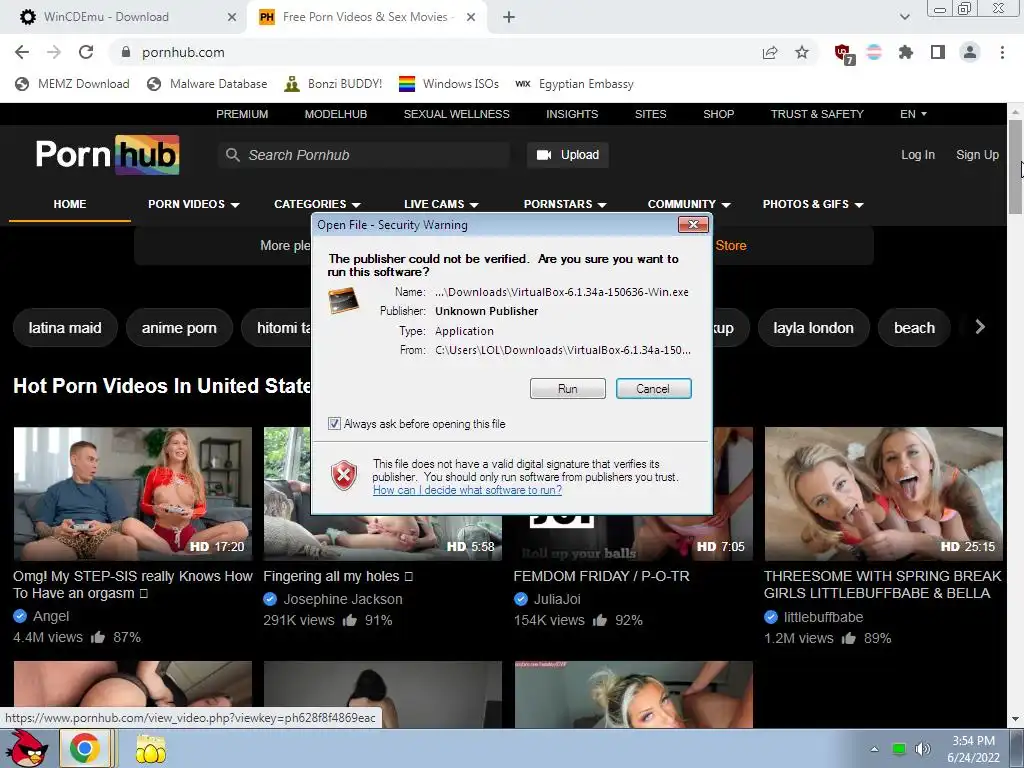Open the Bonzi BUDDY! bookmark
The height and width of the screenshot is (768, 1024).
333,84
